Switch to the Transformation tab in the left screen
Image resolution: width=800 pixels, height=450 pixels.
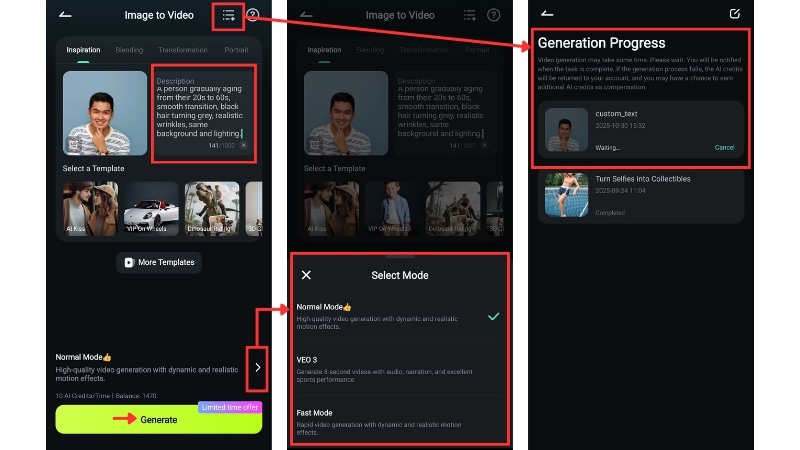[183, 50]
